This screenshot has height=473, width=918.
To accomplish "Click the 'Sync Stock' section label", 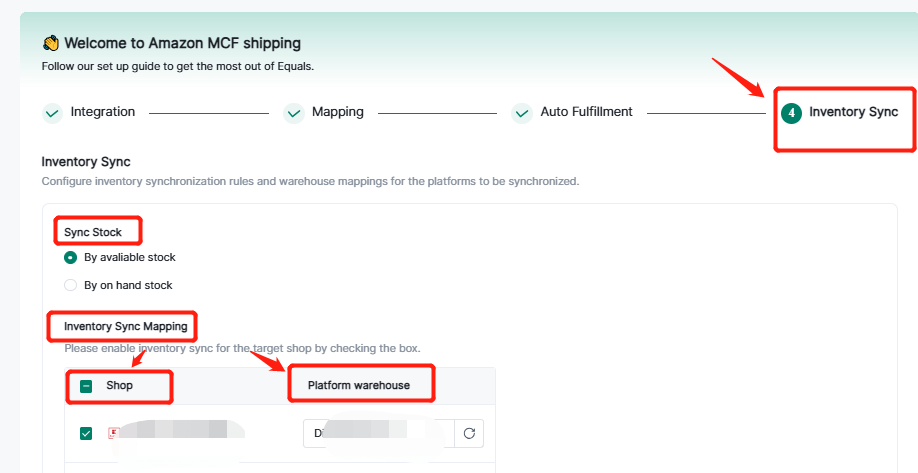I will pyautogui.click(x=93, y=232).
